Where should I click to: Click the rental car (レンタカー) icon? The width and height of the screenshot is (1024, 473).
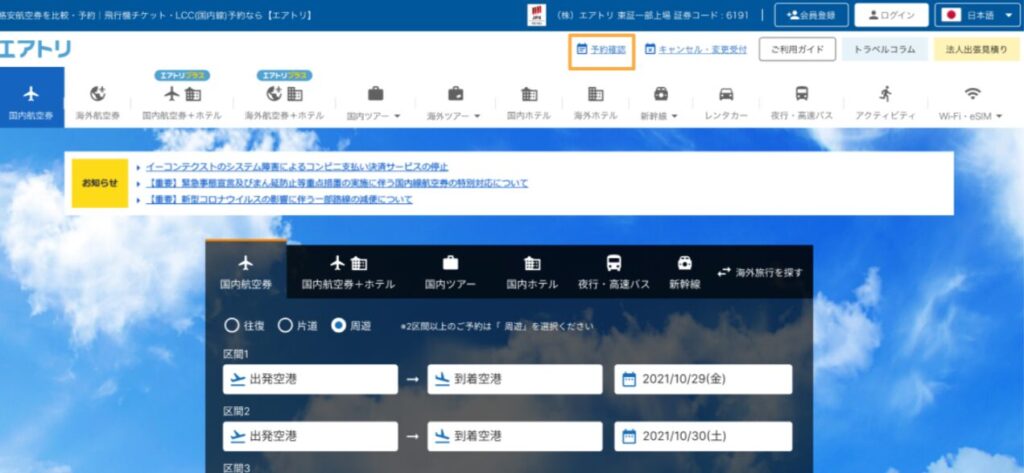click(x=726, y=95)
